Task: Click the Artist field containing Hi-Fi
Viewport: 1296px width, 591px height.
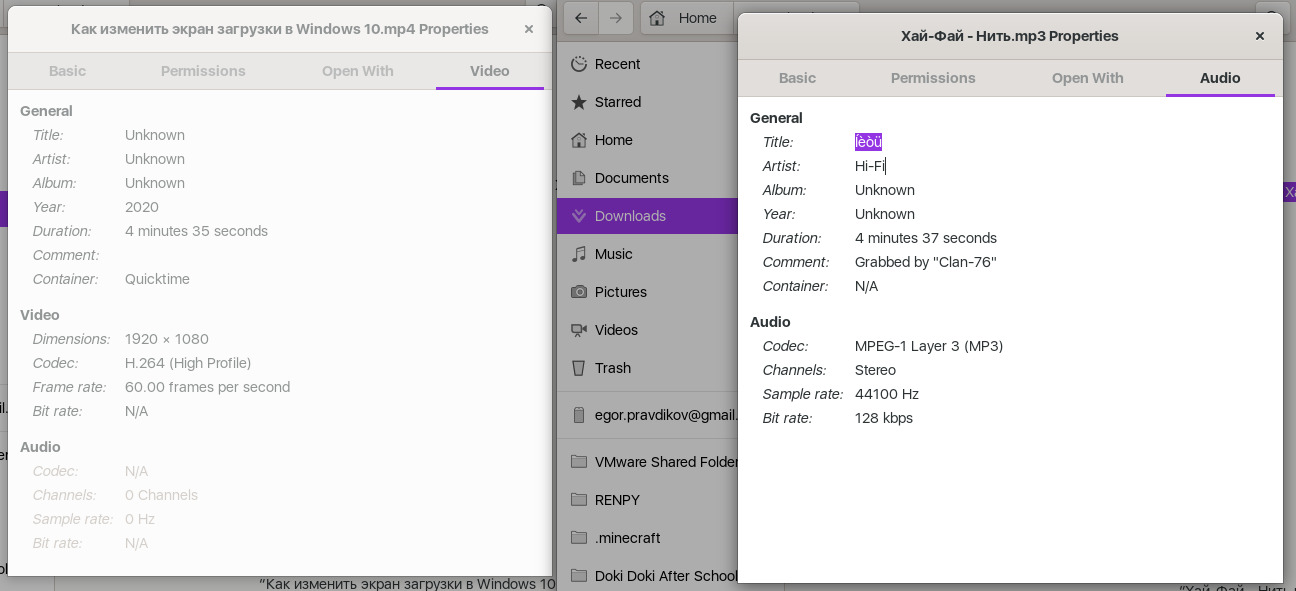Action: (871, 166)
